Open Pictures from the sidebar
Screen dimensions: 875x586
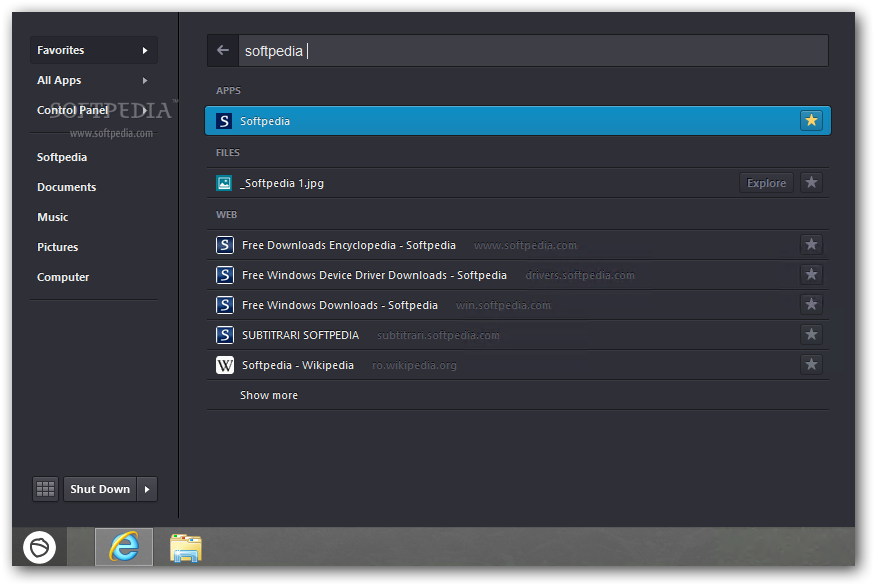(x=57, y=247)
